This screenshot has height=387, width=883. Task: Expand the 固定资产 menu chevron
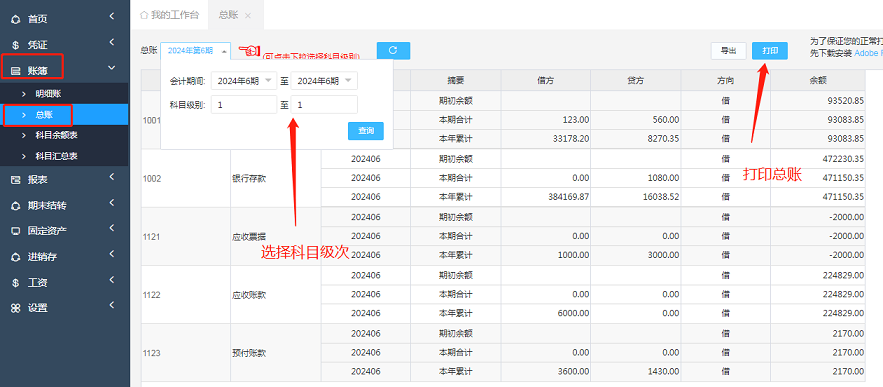pos(112,228)
